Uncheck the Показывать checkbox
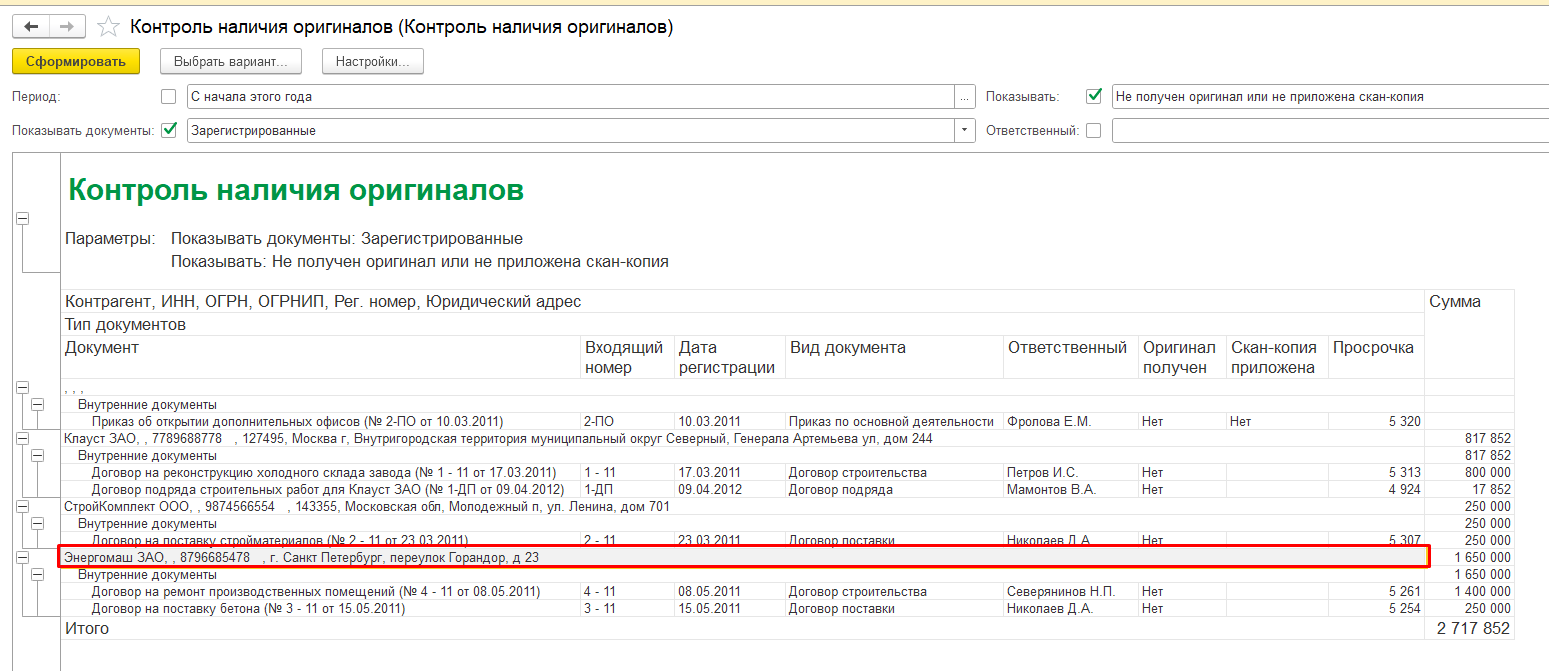Screen dimensions: 1549x671 1094,97
